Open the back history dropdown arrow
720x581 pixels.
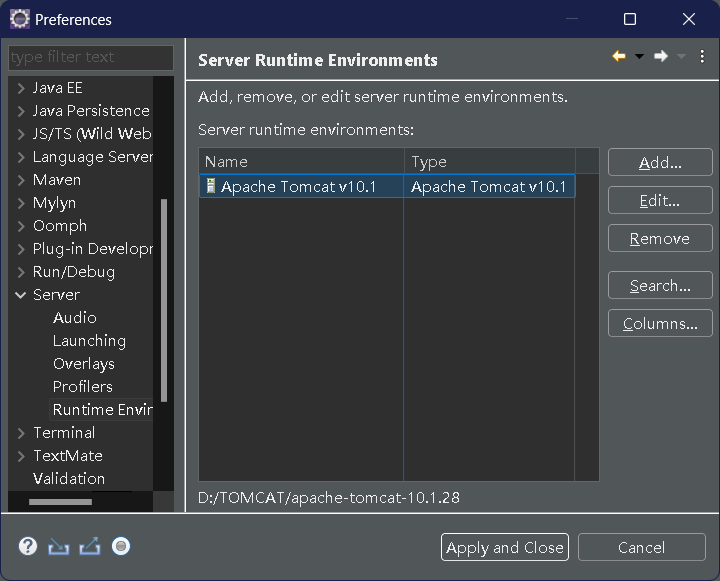pos(639,56)
